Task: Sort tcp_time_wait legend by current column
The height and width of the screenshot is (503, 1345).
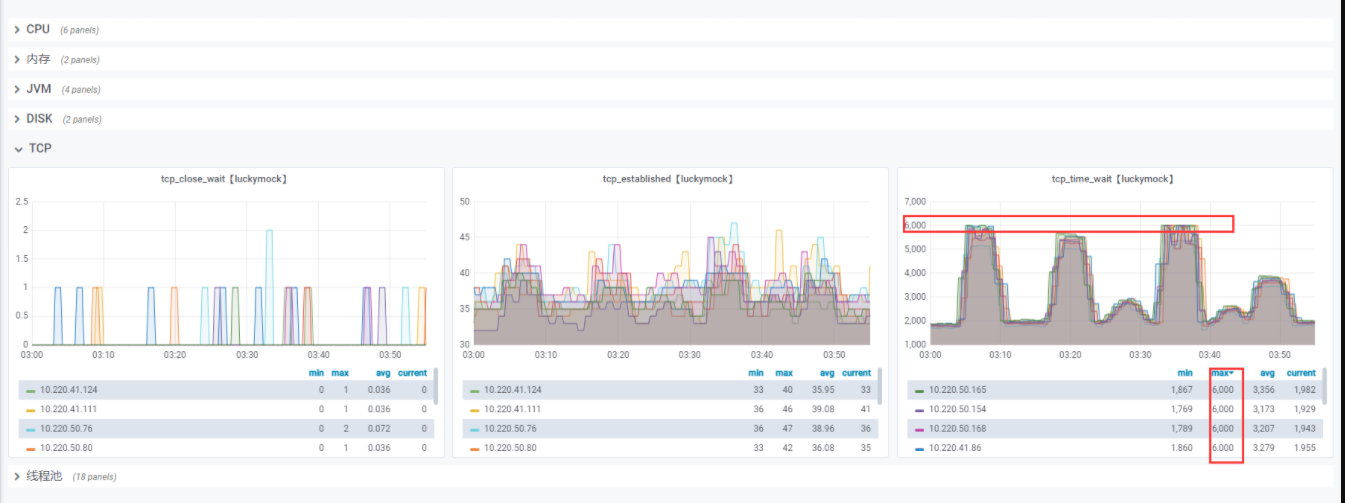Action: [x=1301, y=373]
